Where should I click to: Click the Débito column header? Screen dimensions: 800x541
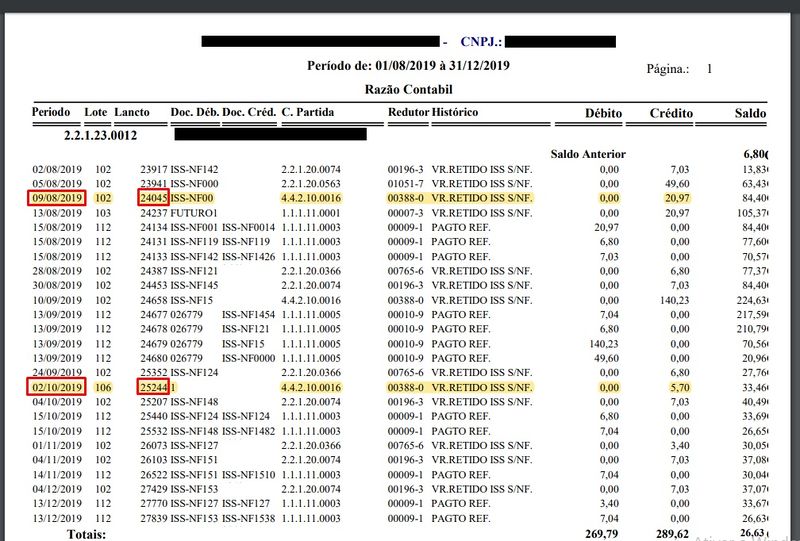603,113
